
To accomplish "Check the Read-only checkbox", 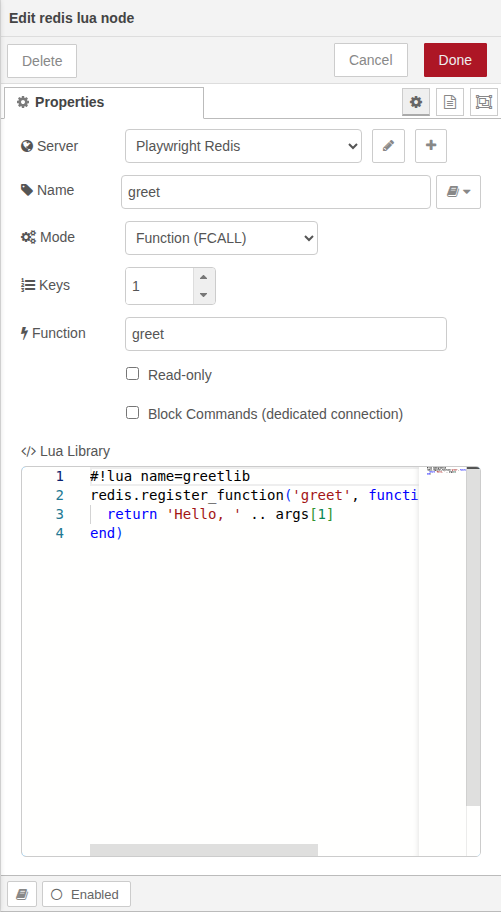I will pyautogui.click(x=133, y=374).
